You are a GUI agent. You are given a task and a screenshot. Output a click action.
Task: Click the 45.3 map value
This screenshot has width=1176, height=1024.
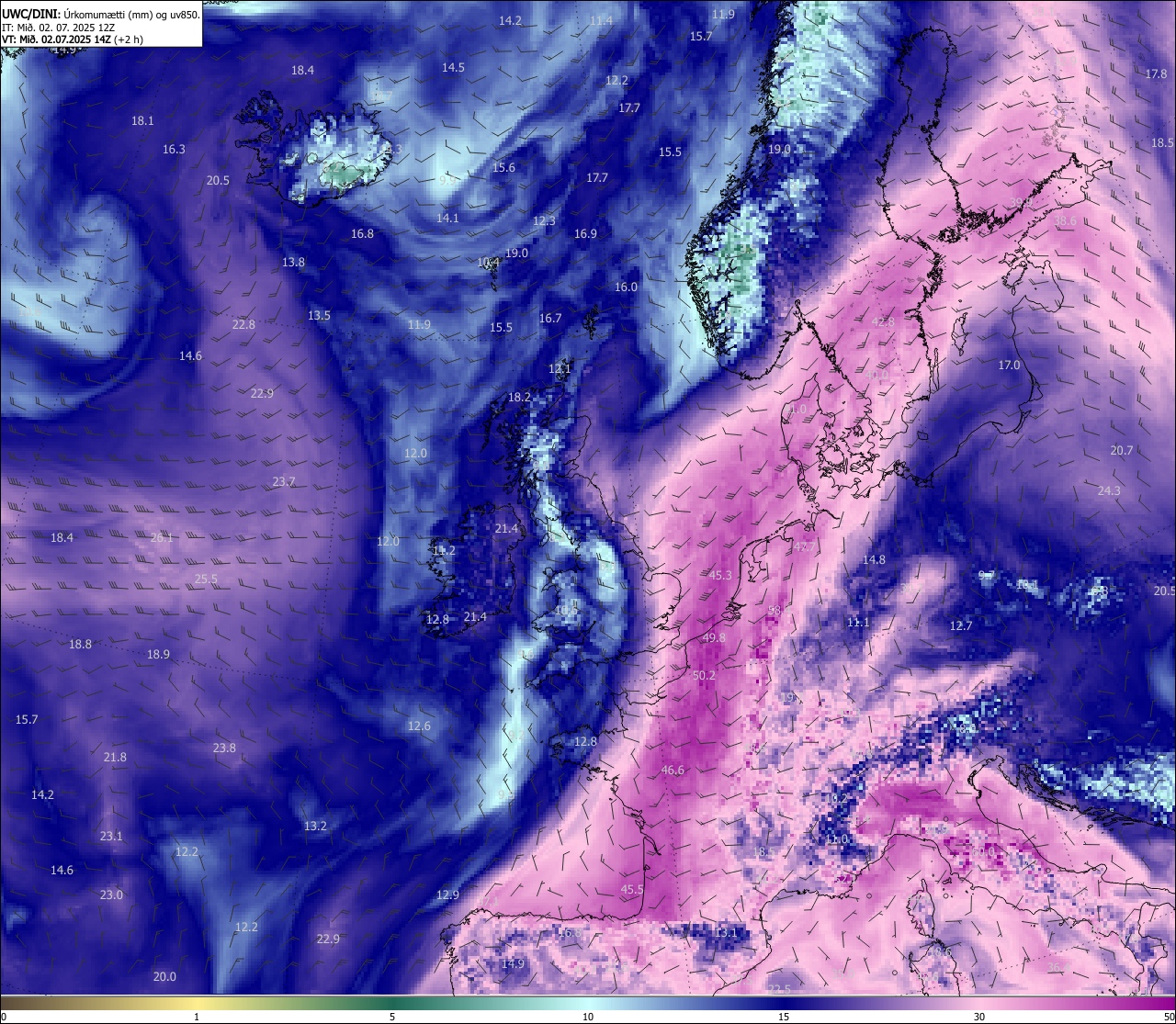[x=720, y=575]
